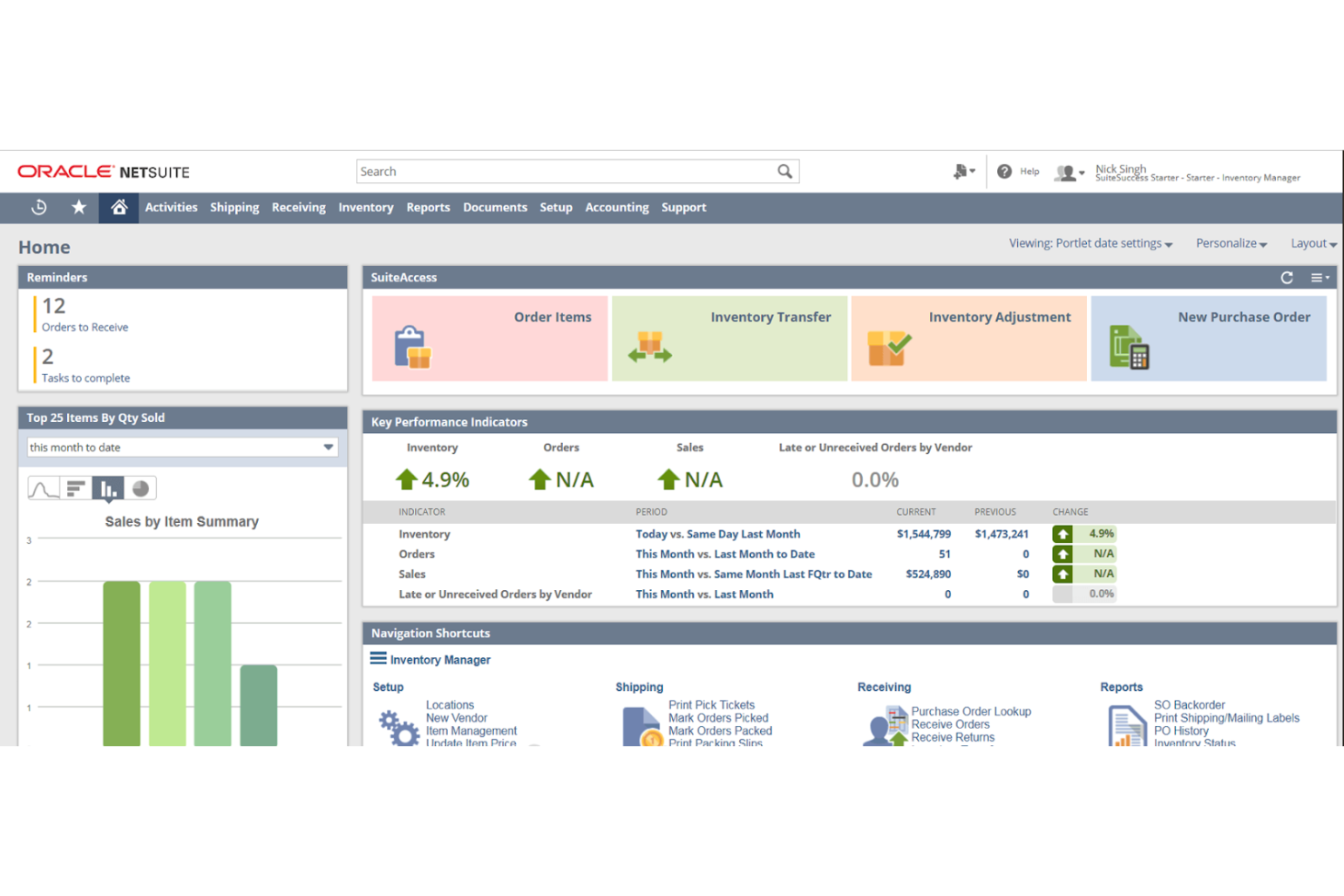Open the Inventory Manager hamburger menu

379,658
